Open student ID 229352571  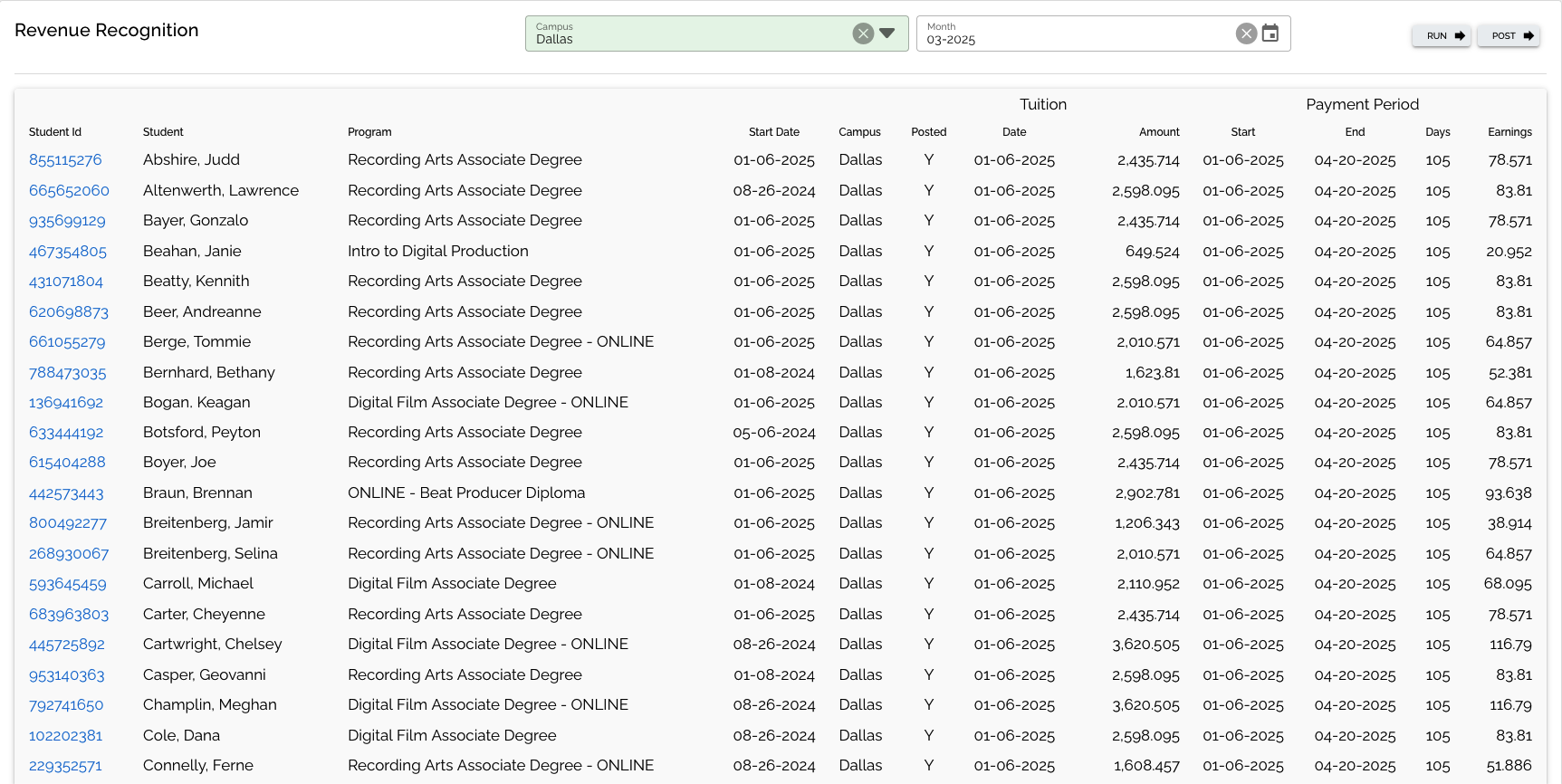pos(65,766)
